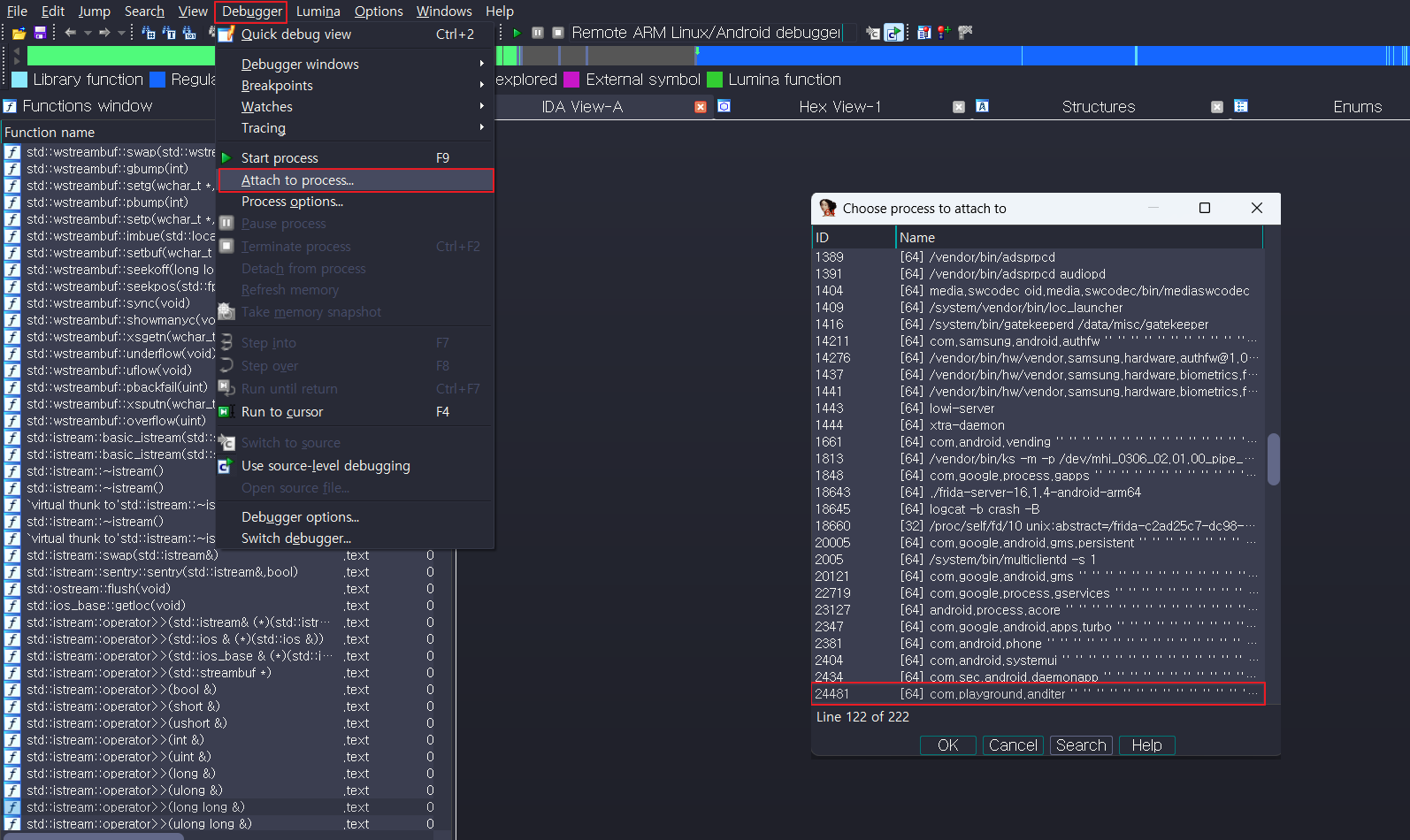Open the debugger type dropdown
Image resolution: width=1410 pixels, height=840 pixels.
(x=706, y=33)
